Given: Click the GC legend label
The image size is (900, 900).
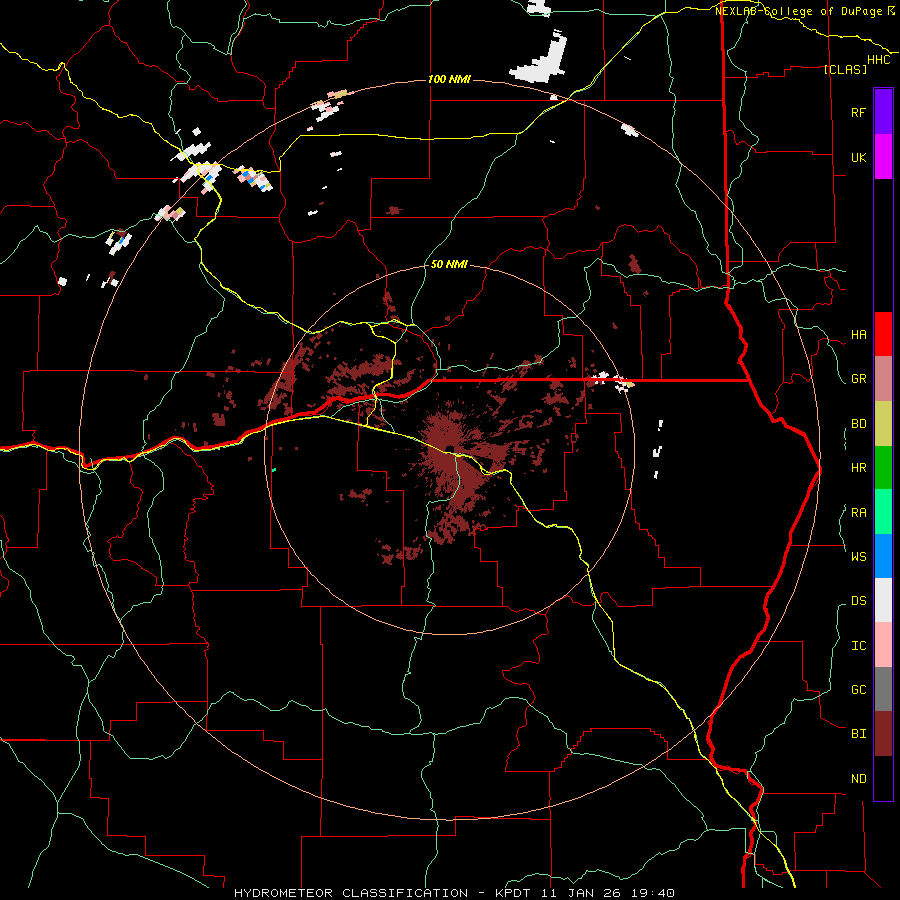Looking at the screenshot, I should coord(858,689).
